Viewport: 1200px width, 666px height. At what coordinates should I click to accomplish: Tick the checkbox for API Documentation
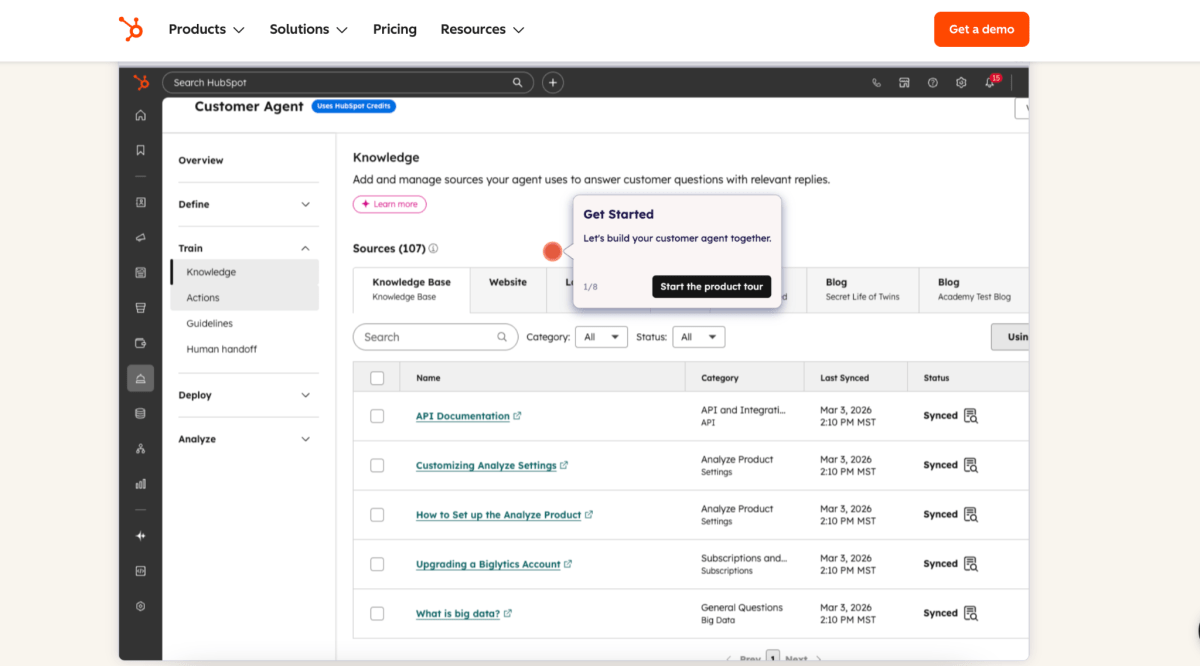(x=377, y=416)
